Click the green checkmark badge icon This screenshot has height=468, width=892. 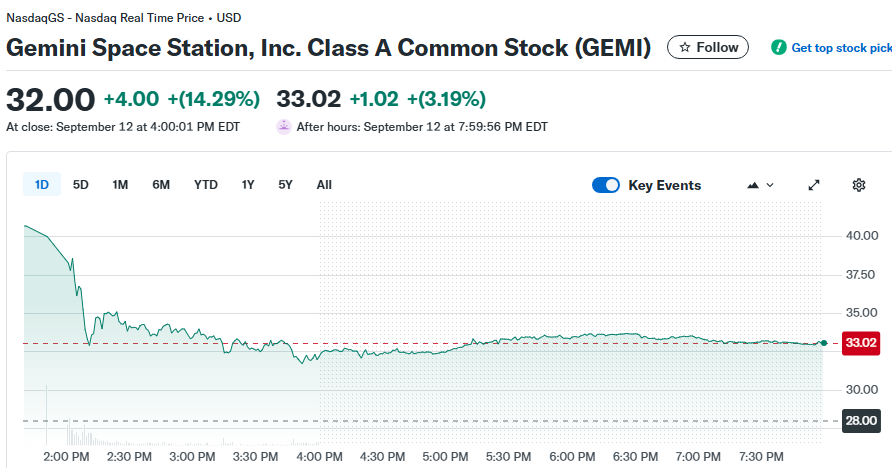(778, 47)
